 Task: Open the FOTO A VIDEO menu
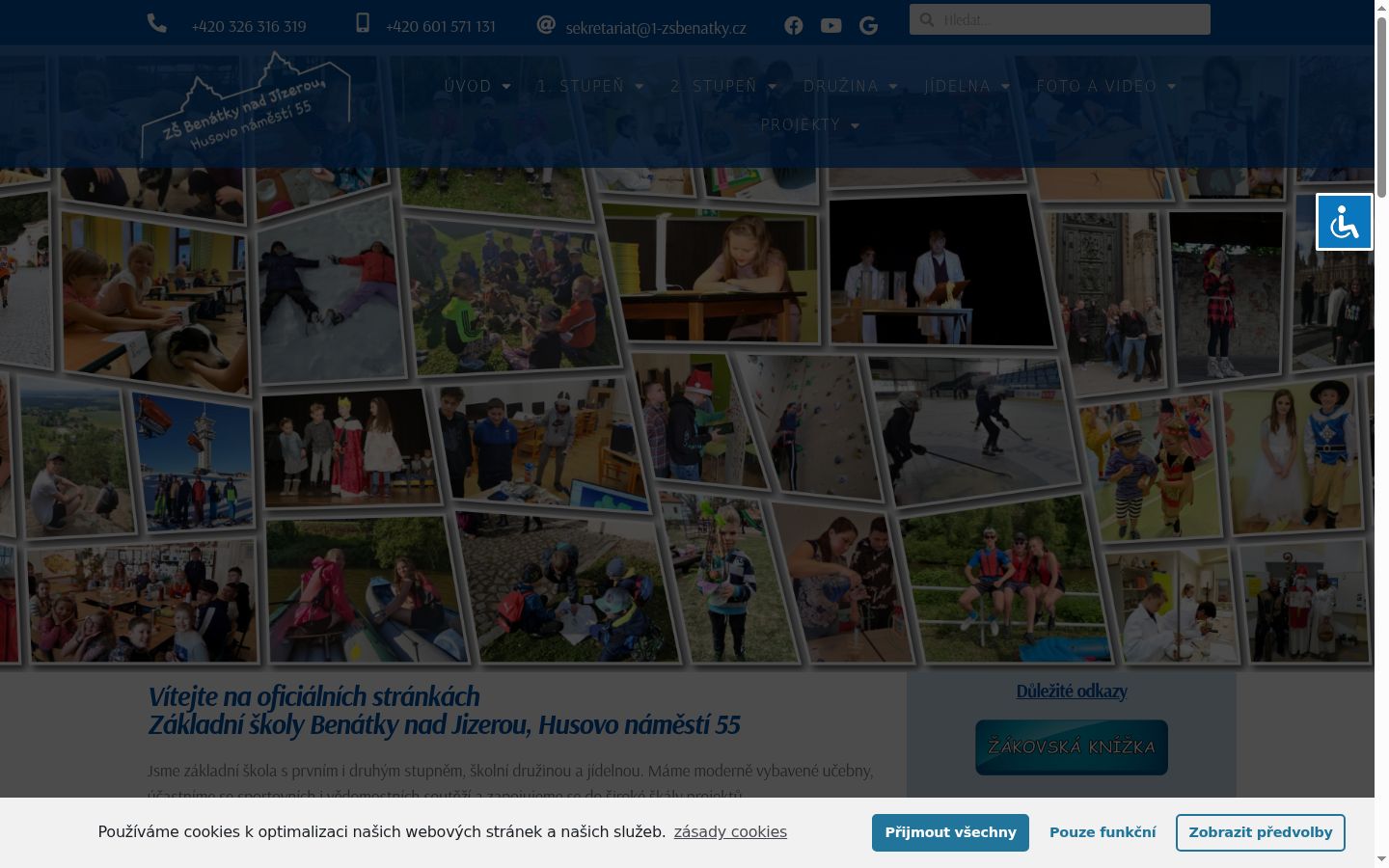[1097, 86]
